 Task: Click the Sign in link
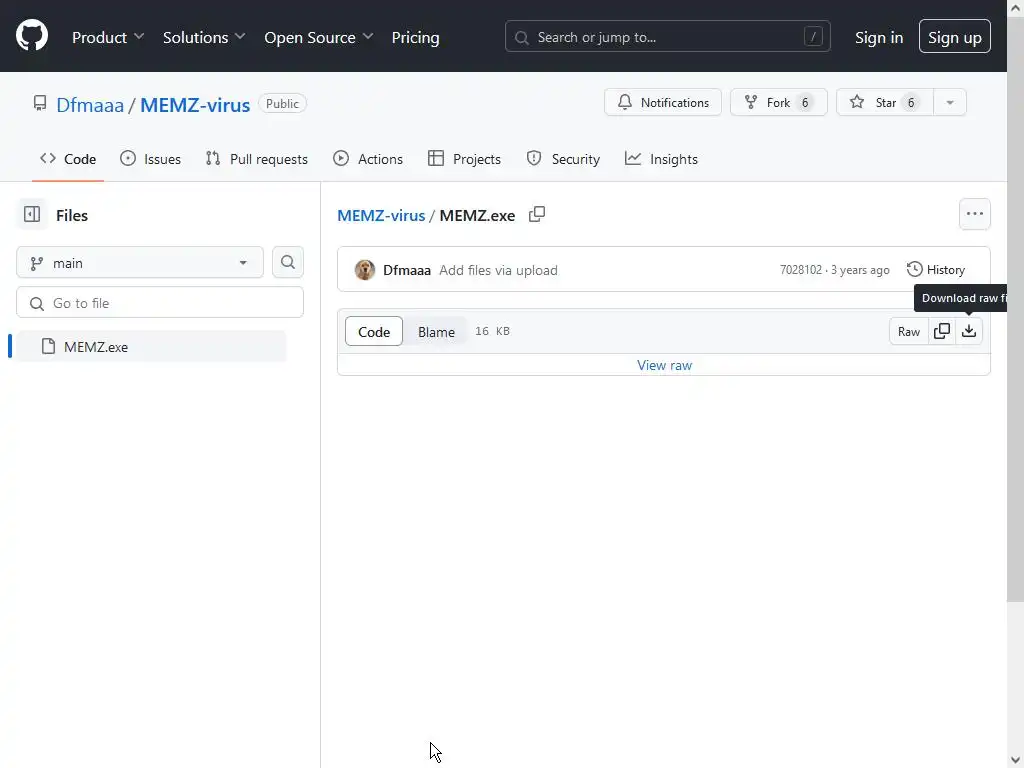[878, 37]
